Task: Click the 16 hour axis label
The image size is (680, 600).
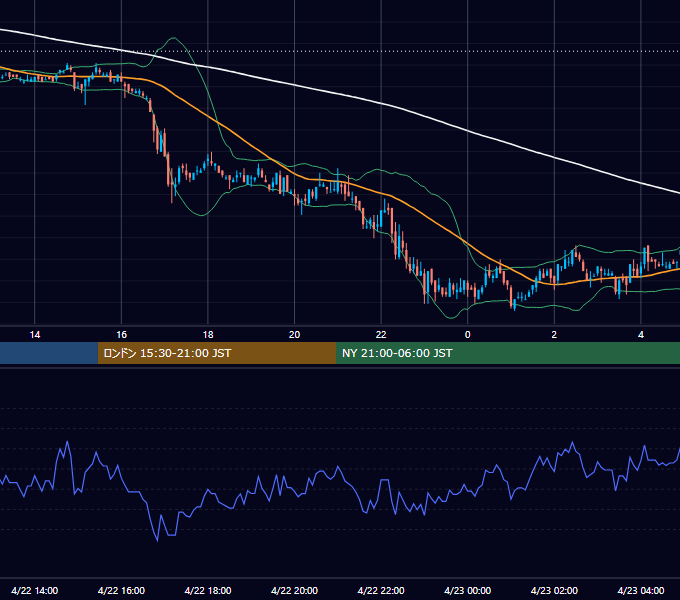Action: 121,335
